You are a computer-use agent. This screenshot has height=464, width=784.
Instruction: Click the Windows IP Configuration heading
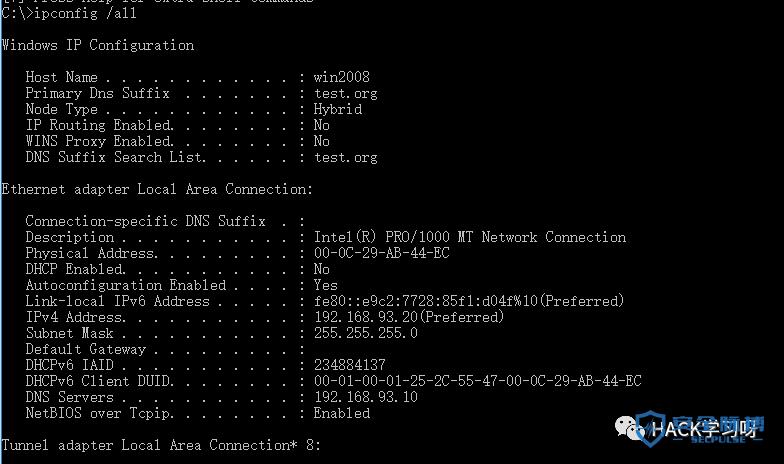(98, 45)
